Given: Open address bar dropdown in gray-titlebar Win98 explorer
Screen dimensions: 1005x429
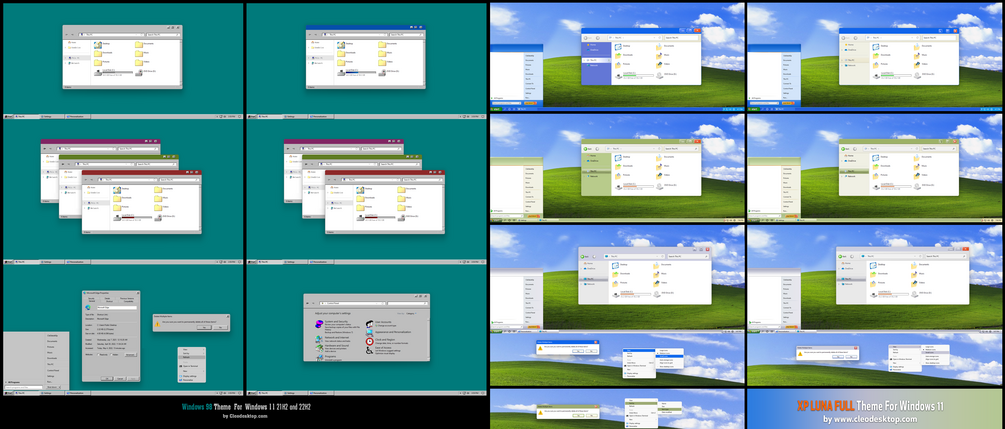Looking at the screenshot, I should pyautogui.click(x=137, y=35).
